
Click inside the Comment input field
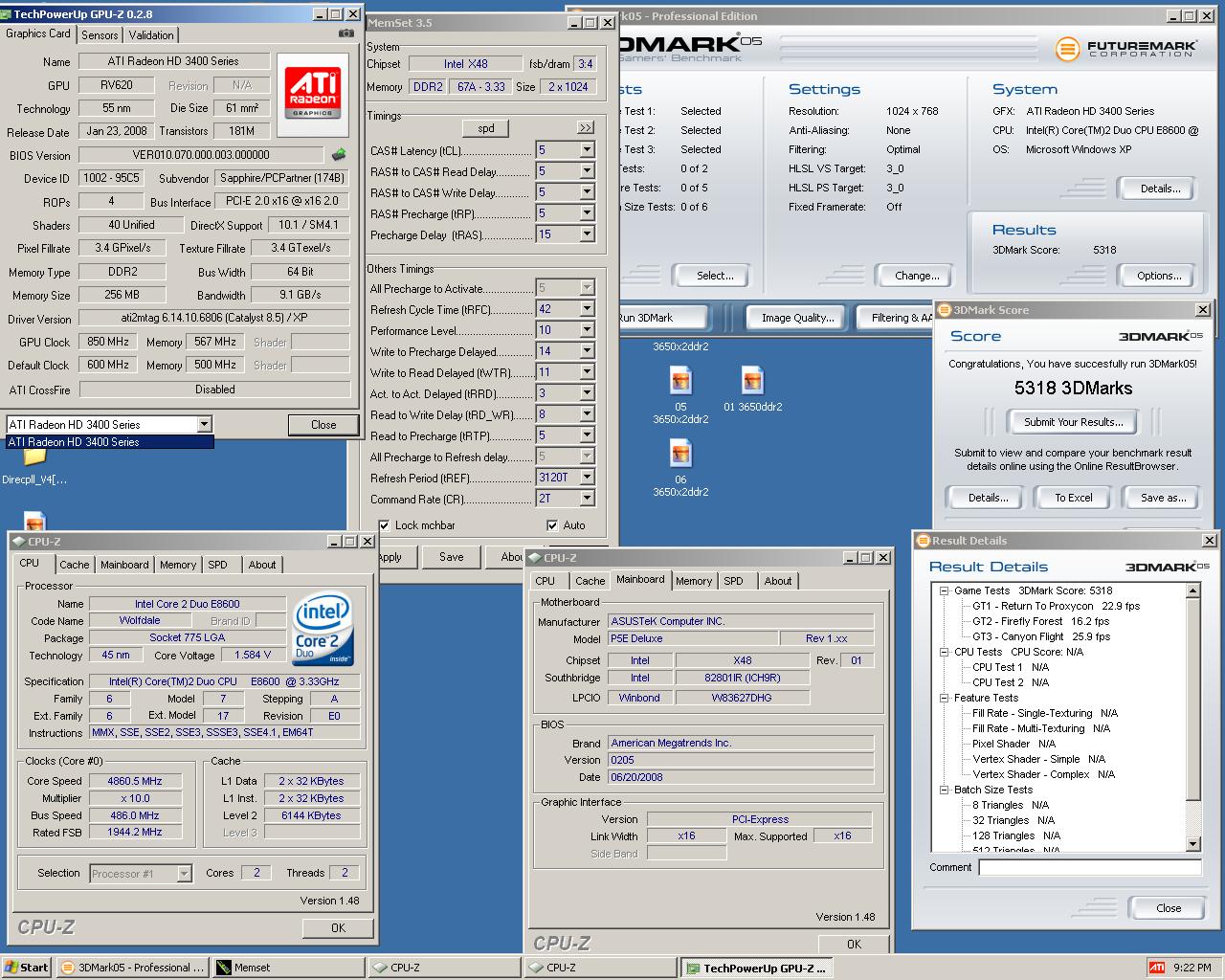(1090, 868)
